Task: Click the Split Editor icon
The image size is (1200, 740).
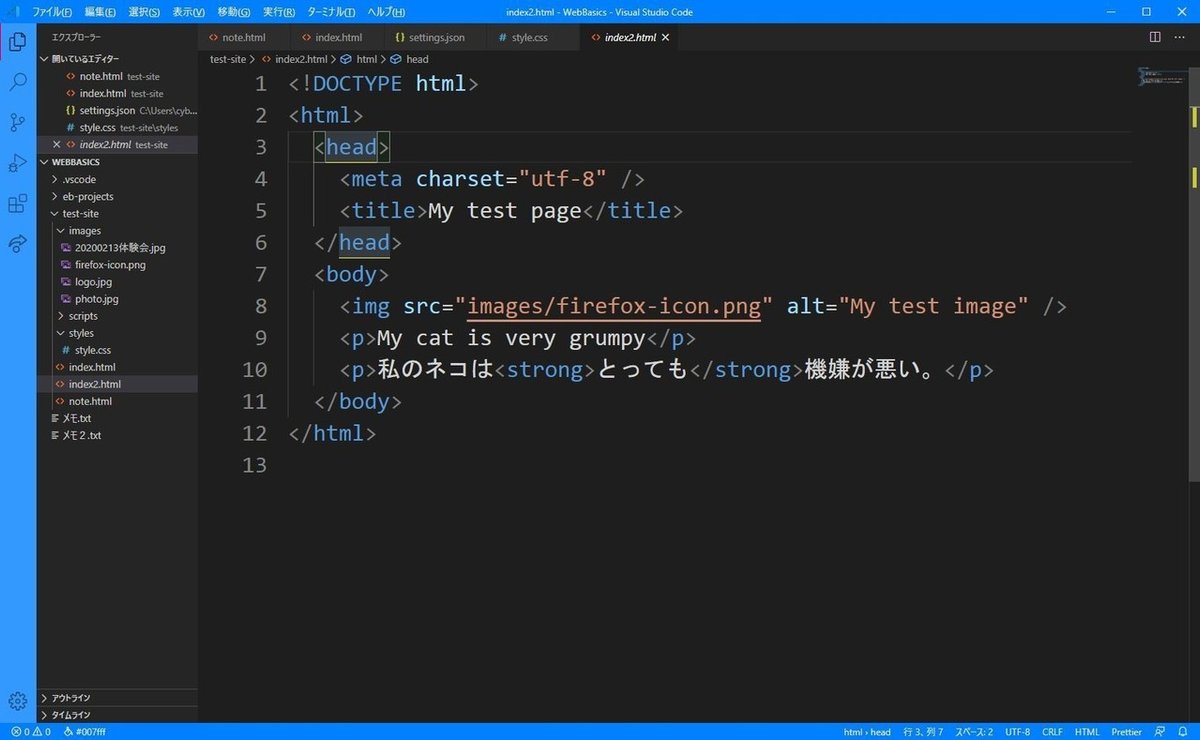Action: [x=1156, y=37]
